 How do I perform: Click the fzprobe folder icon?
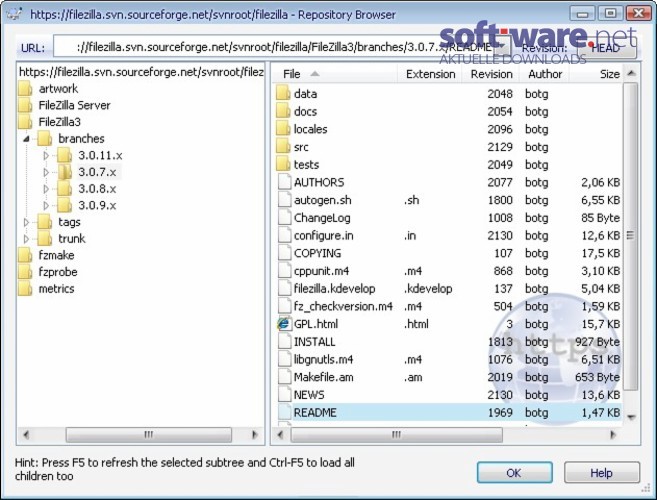25,272
